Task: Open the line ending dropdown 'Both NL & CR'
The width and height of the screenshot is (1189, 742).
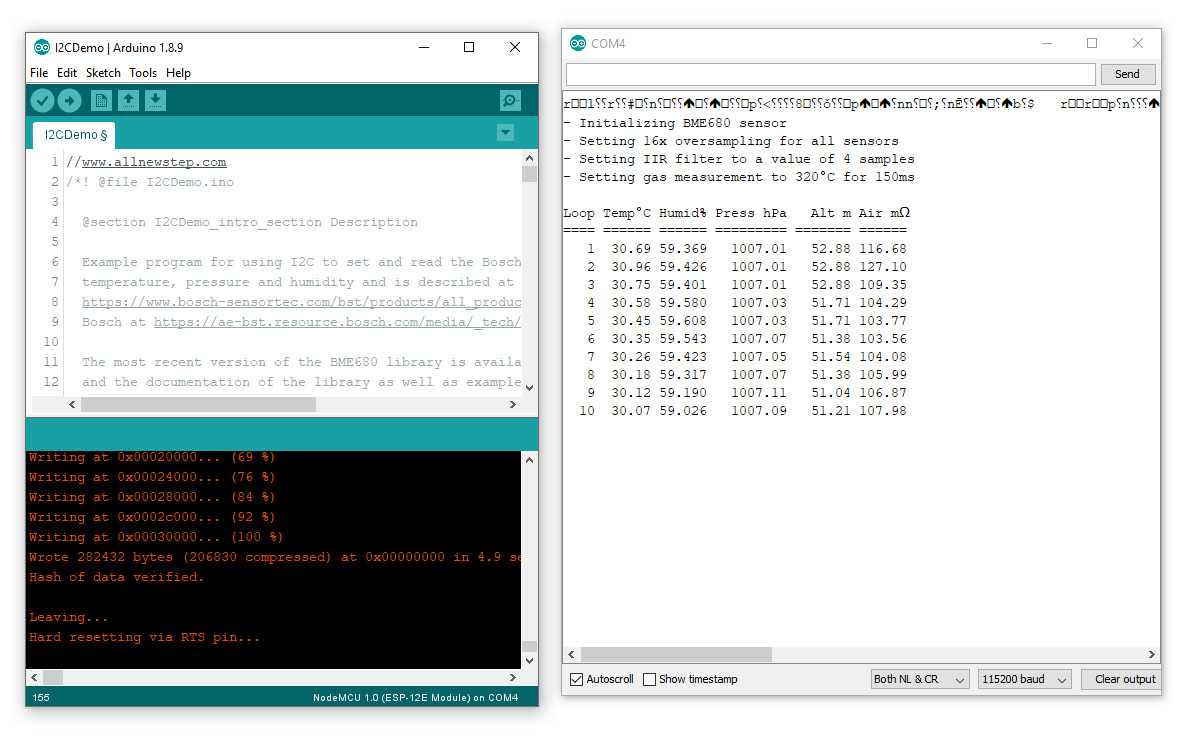Action: tap(920, 679)
